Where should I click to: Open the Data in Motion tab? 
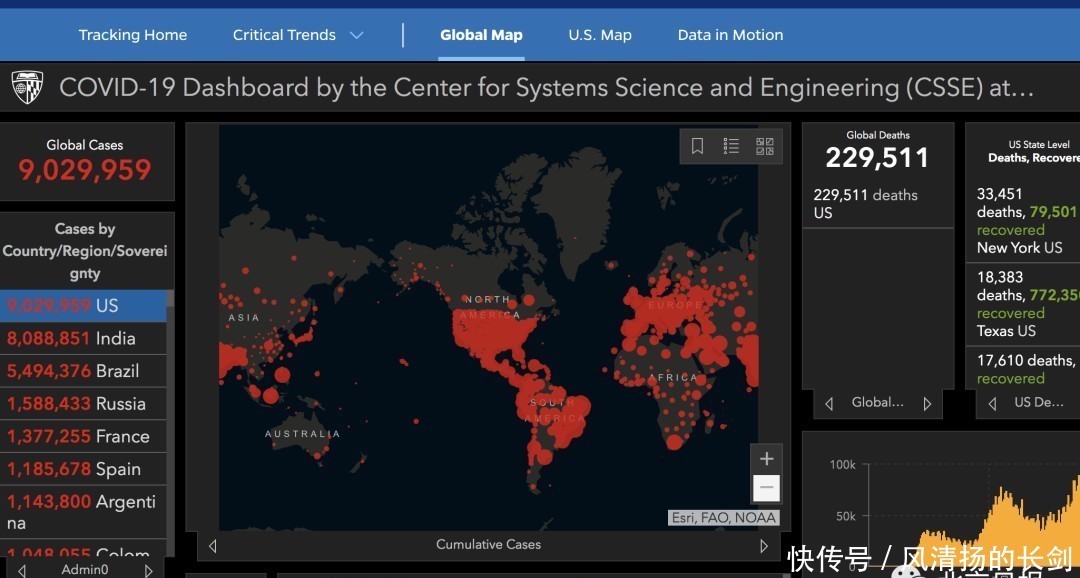[x=730, y=35]
